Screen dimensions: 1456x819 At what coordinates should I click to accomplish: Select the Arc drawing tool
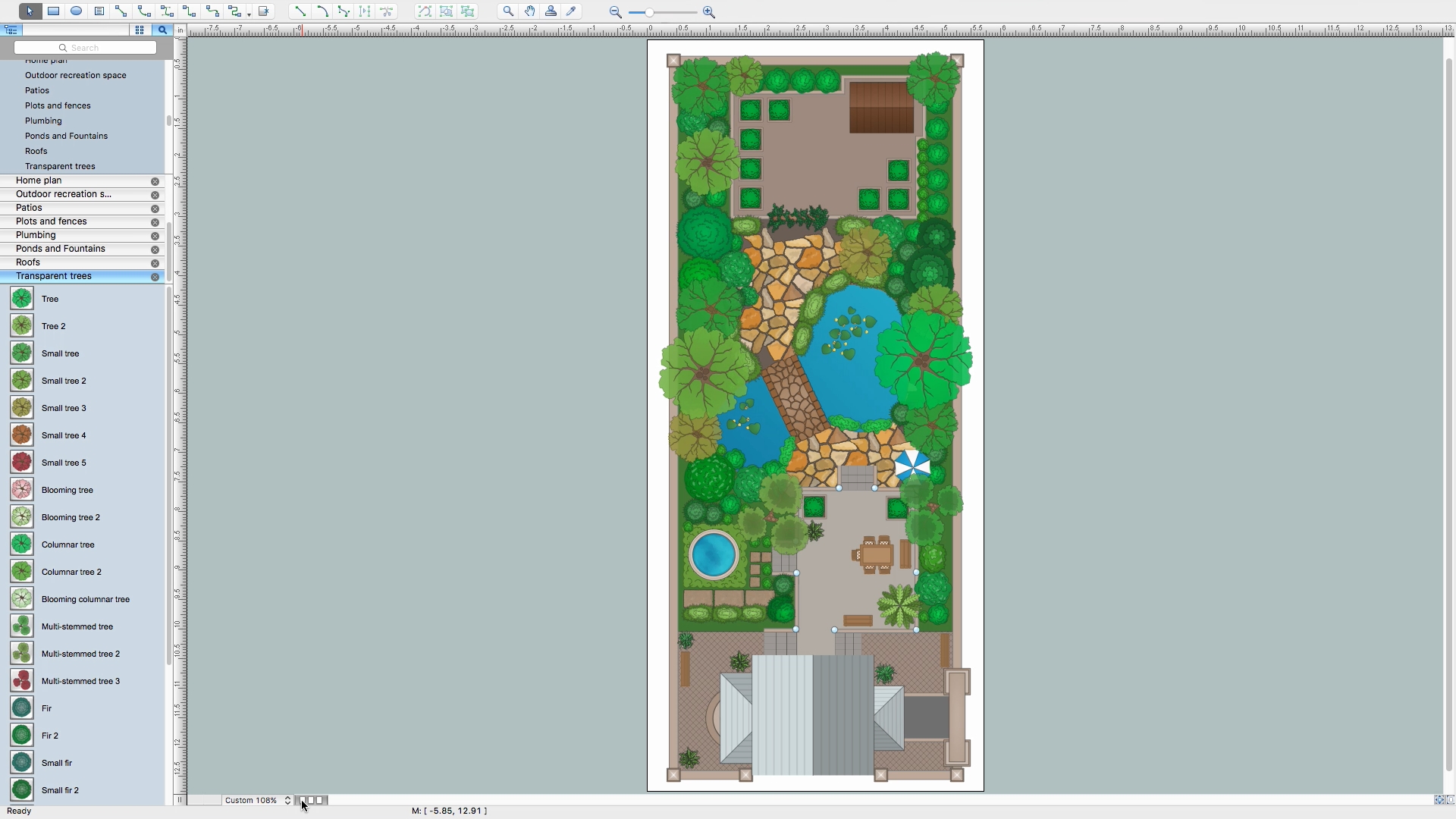point(322,11)
